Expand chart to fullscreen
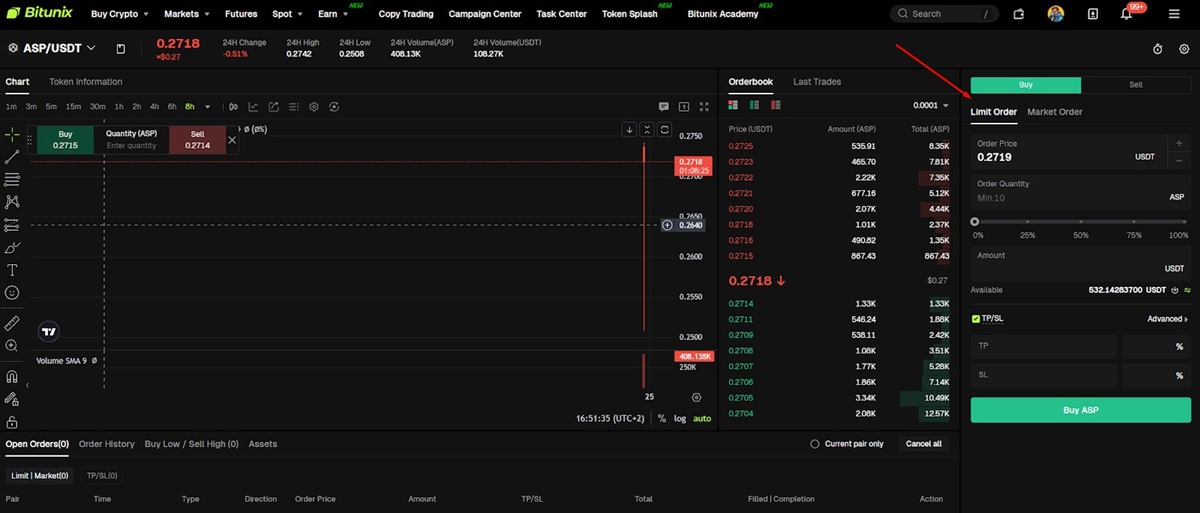The width and height of the screenshot is (1200, 513). click(704, 107)
